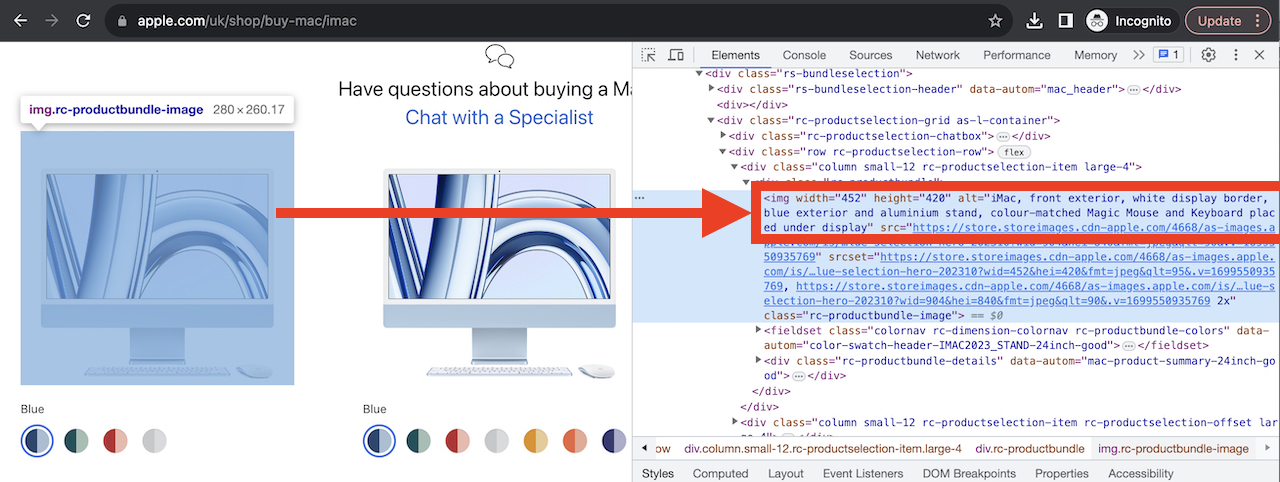Viewport: 1280px width, 482px height.
Task: Toggle the Chrome side panel icon
Action: (x=1066, y=20)
